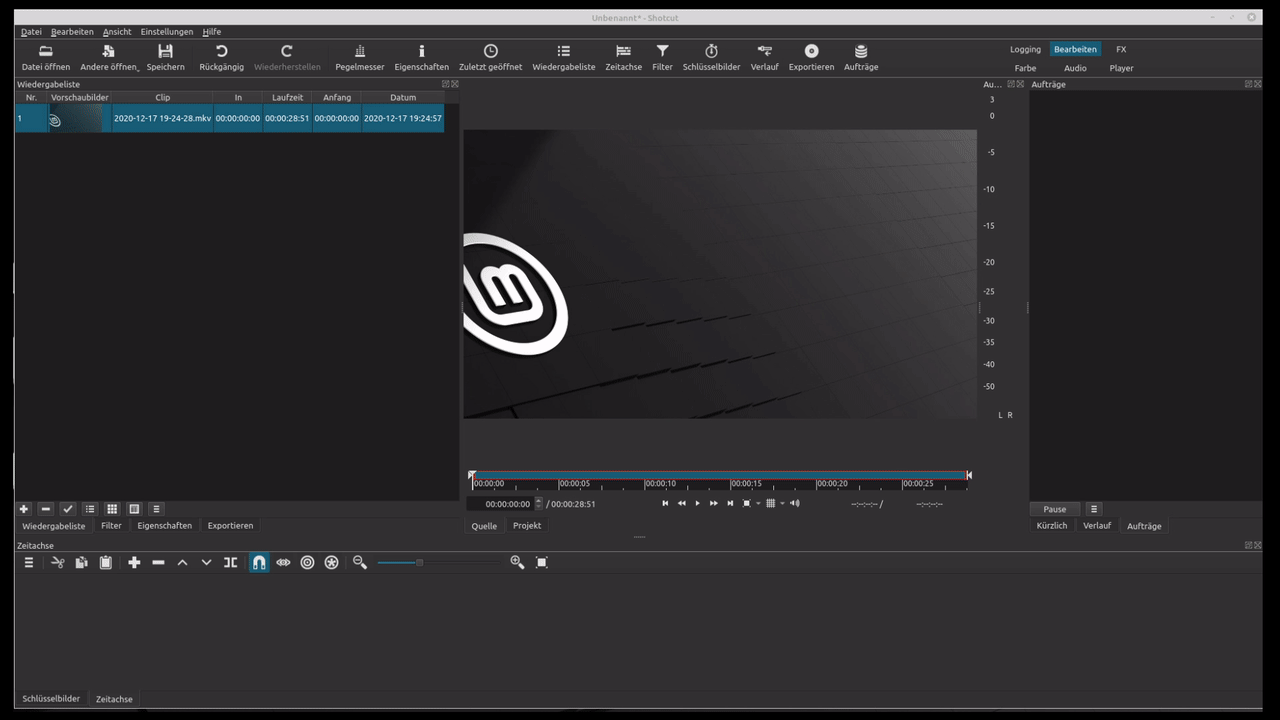
Task: Toggle player volume speaker icon
Action: coord(795,503)
